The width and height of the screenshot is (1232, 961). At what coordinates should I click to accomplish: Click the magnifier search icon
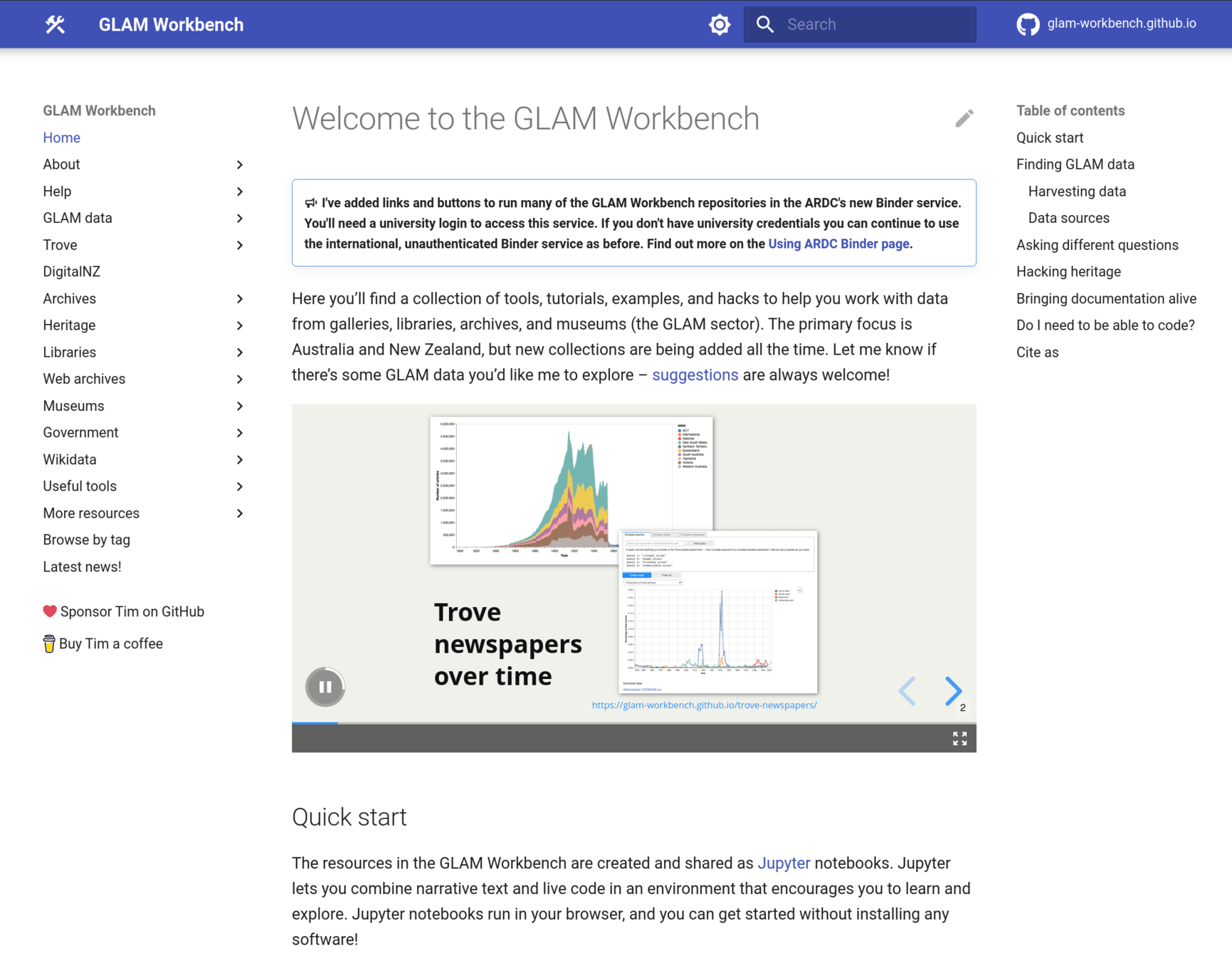pos(765,24)
